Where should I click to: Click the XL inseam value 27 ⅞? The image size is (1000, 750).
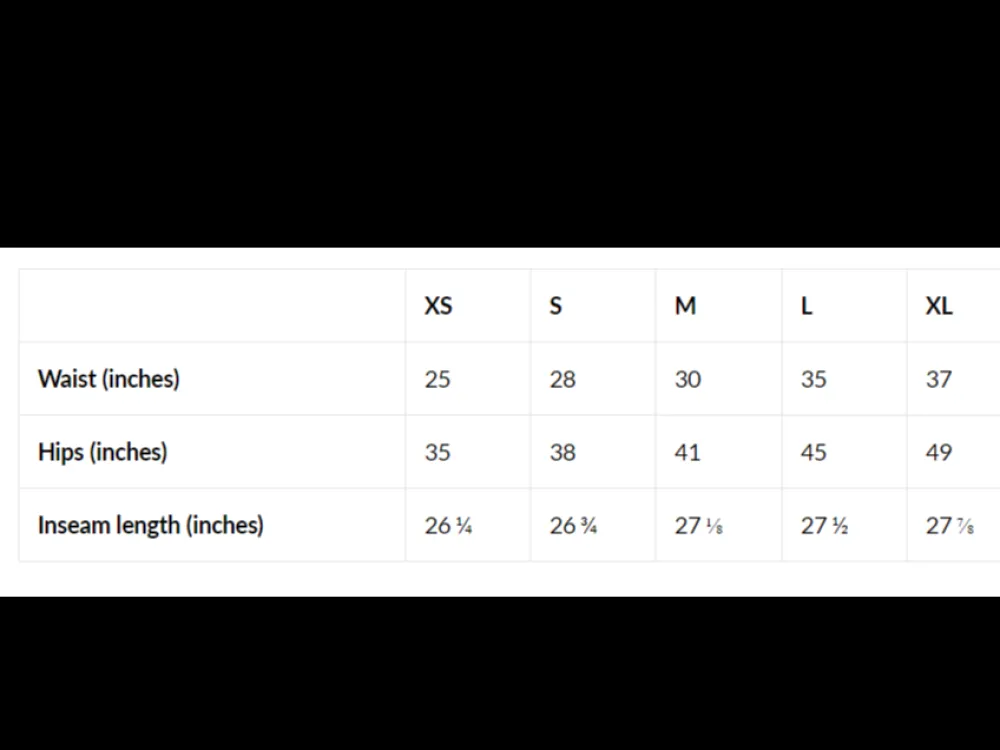coord(950,526)
